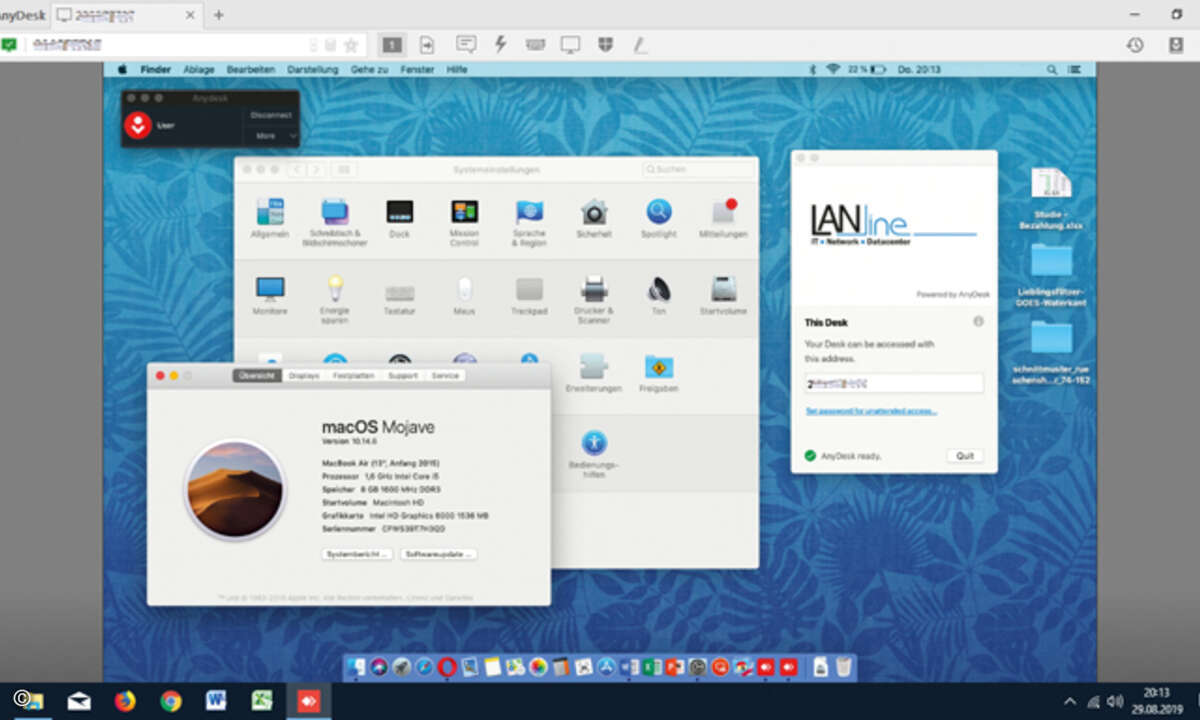Open Drucker & Scanner preferences
Screen dimensions: 1200x720
(x=594, y=299)
